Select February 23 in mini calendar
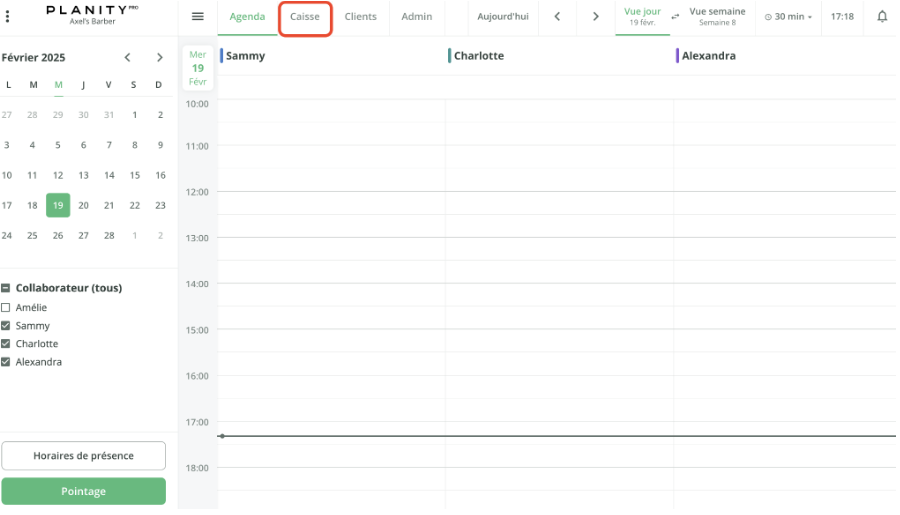The image size is (900, 515). (x=160, y=206)
